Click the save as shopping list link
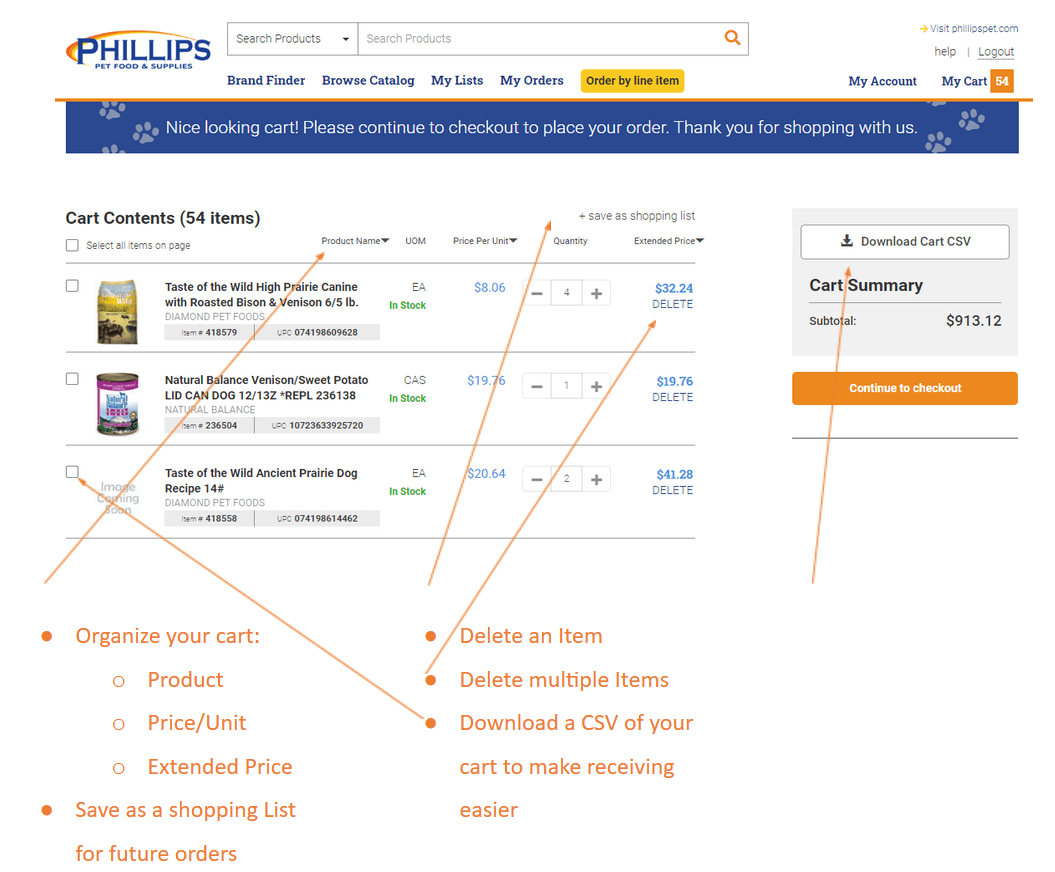The image size is (1055, 872). coord(637,215)
